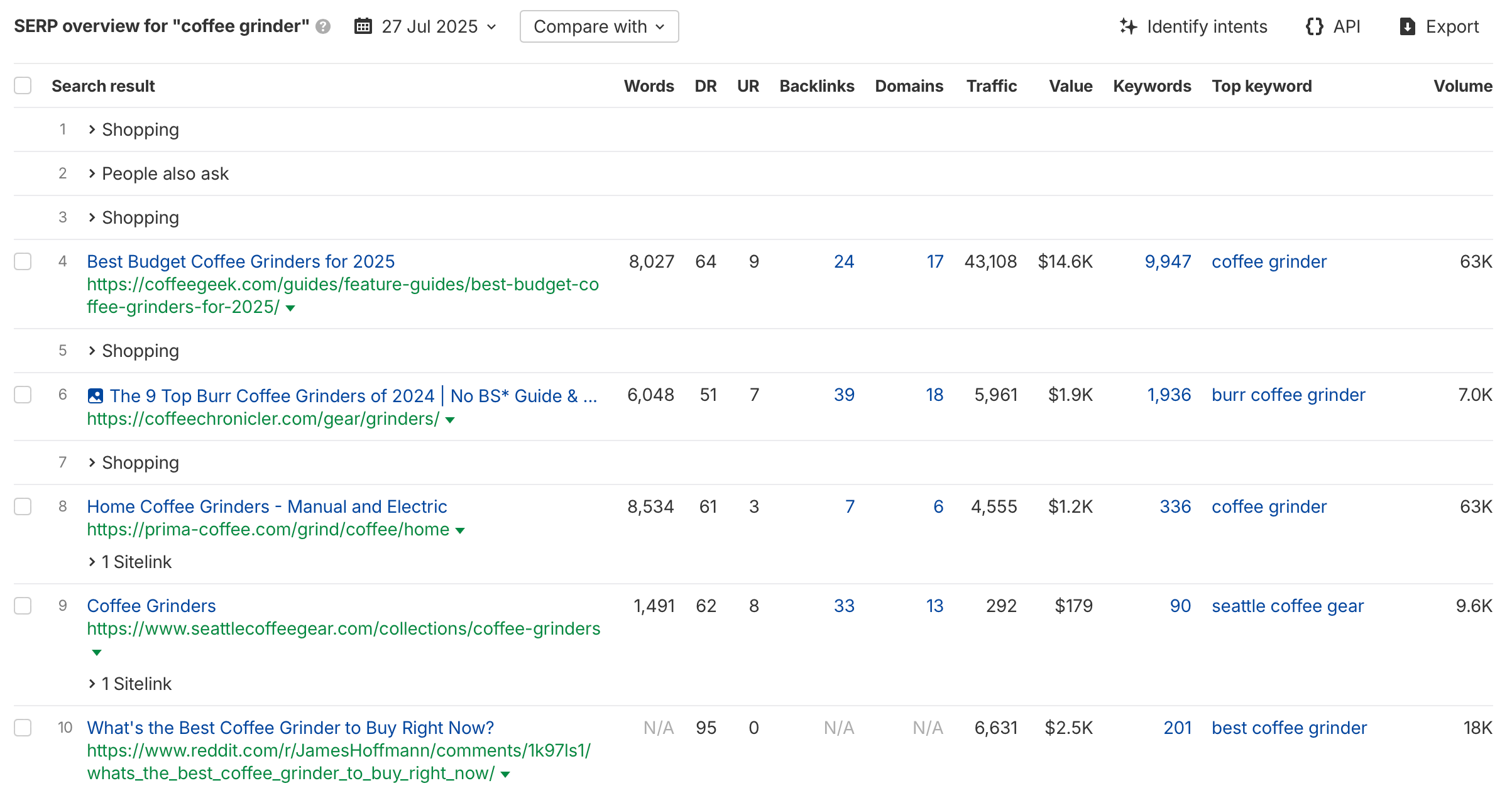The height and width of the screenshot is (793, 1512).
Task: Expand the Shopping row at position 3
Action: [133, 217]
